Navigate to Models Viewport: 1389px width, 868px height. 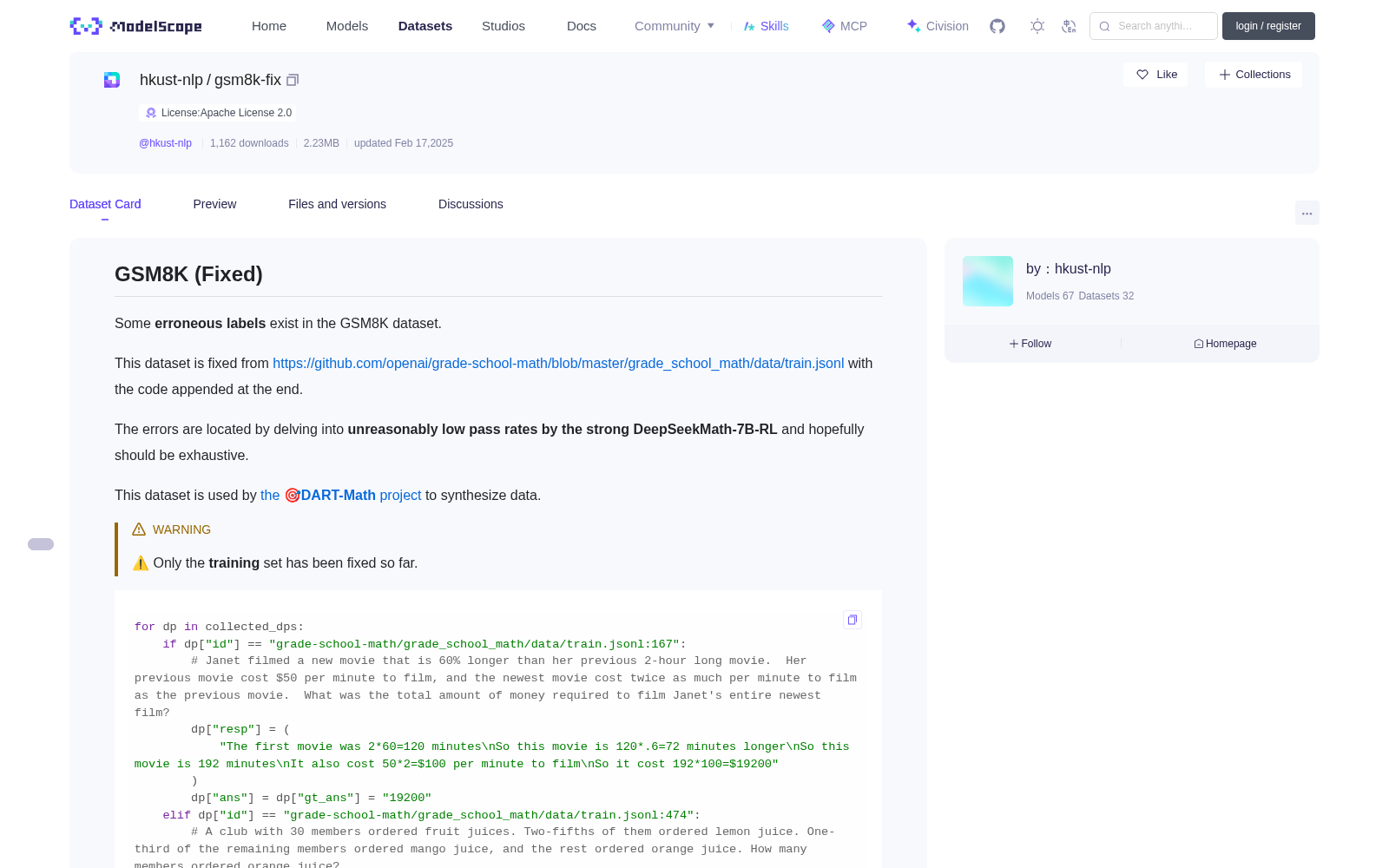click(x=347, y=26)
